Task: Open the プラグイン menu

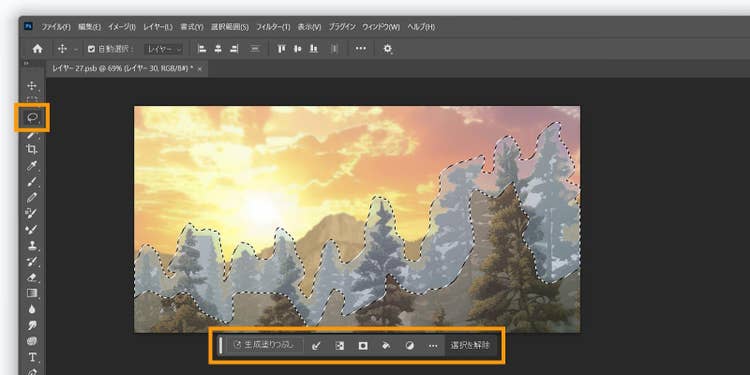Action: 342,27
